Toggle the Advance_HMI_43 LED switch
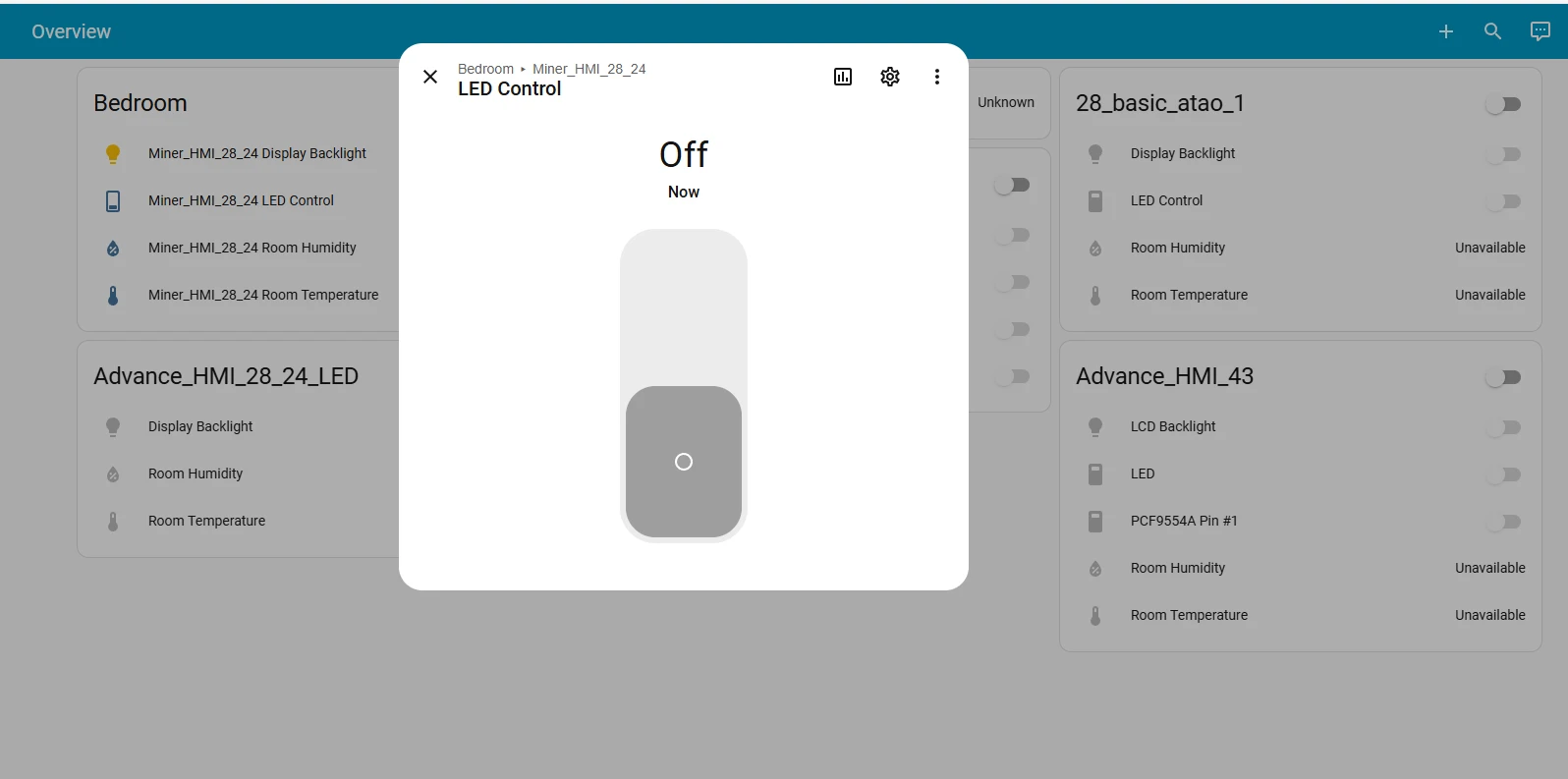The height and width of the screenshot is (779, 1568). [x=1503, y=474]
